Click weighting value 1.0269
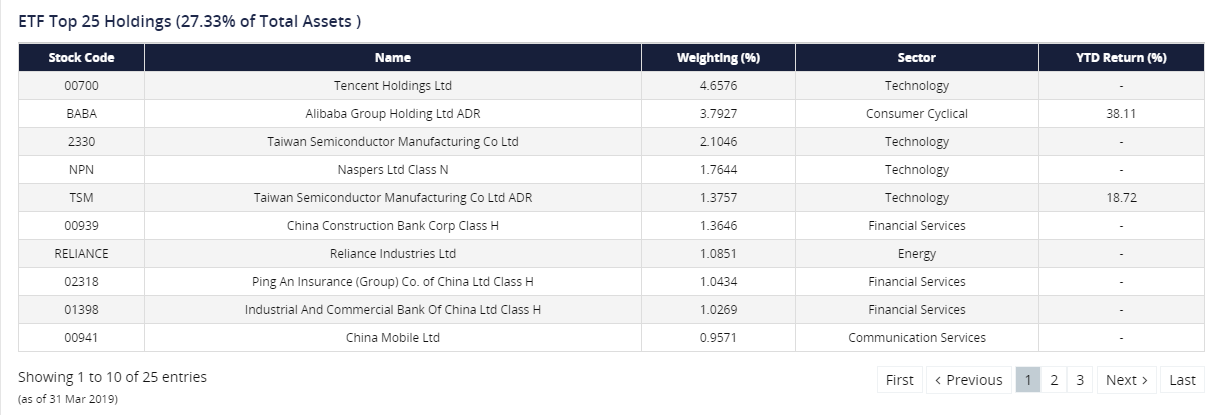The height and width of the screenshot is (415, 1218). [718, 310]
